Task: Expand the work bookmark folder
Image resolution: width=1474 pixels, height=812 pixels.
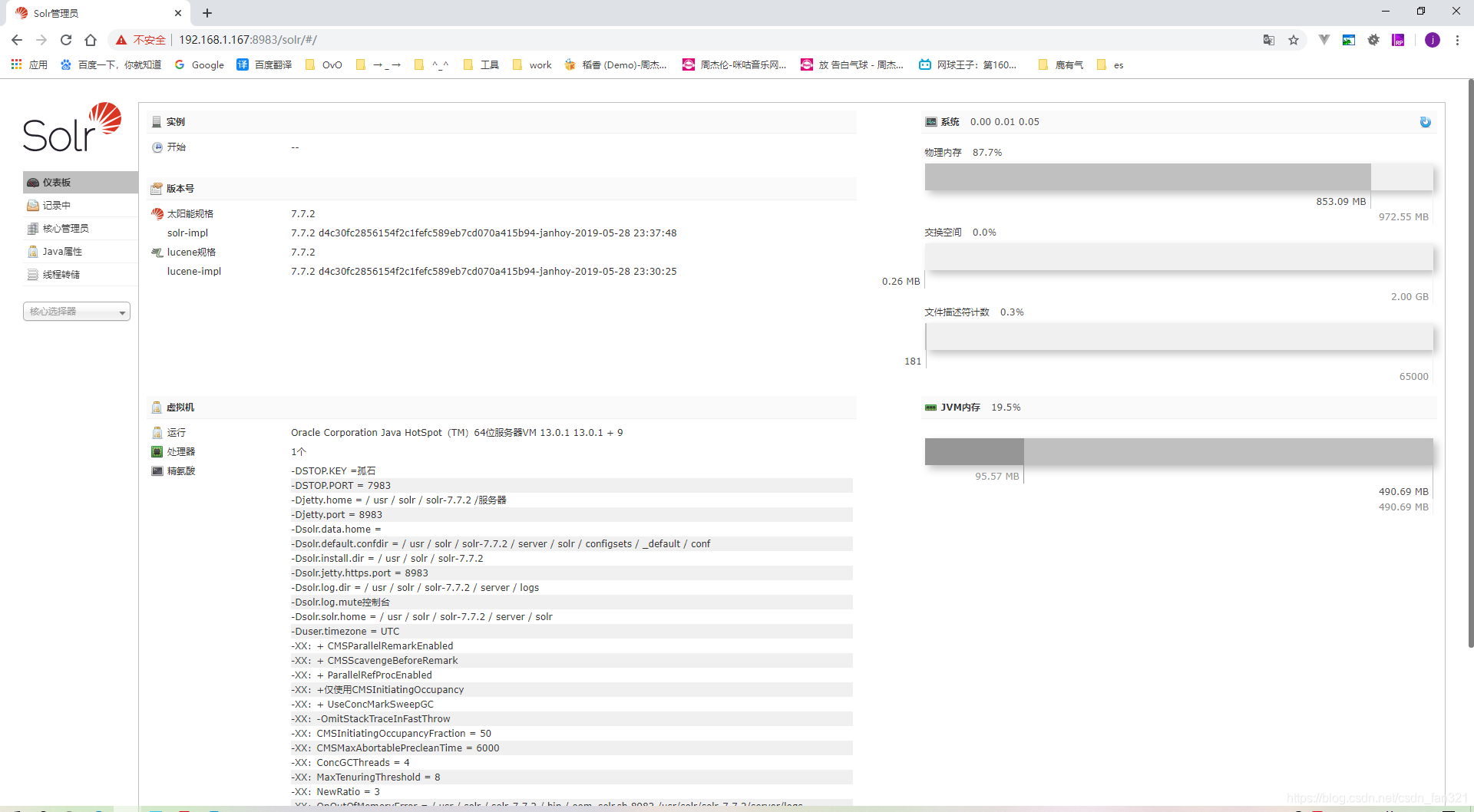Action: 532,65
